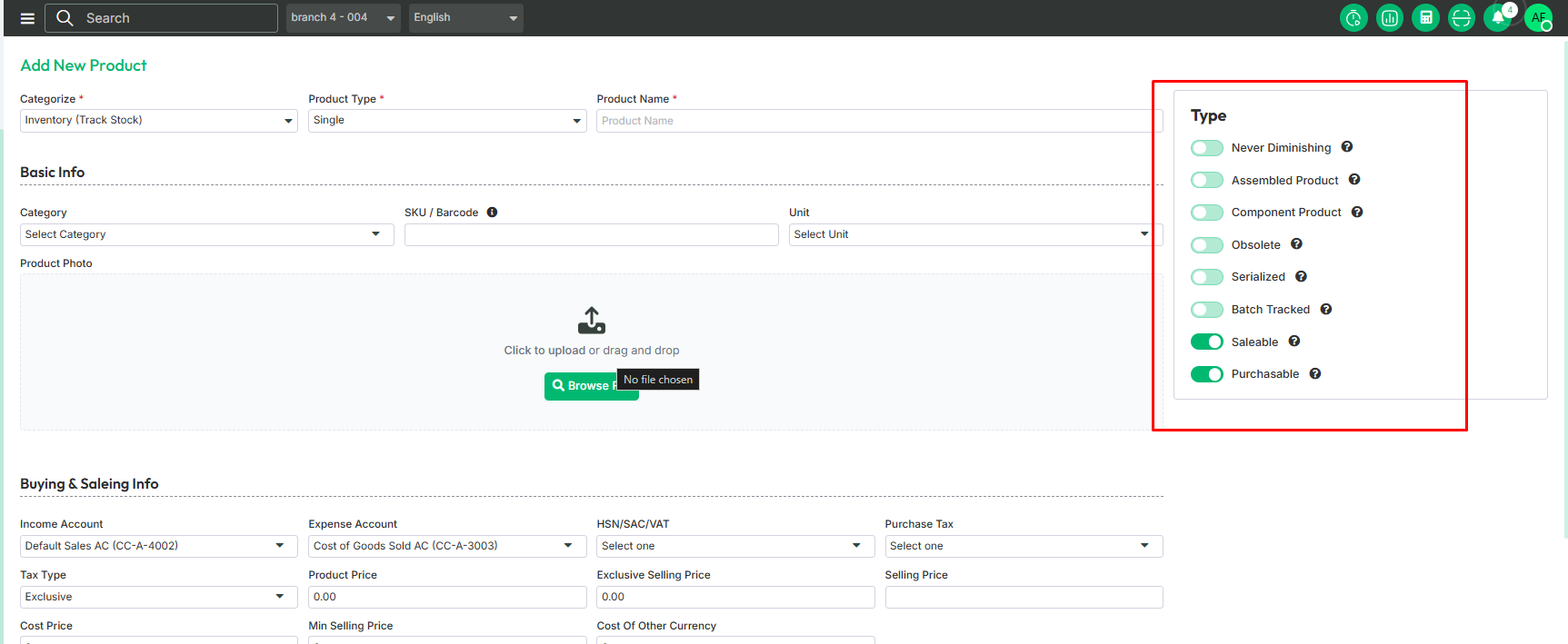This screenshot has height=644, width=1568.
Task: Click the green Browse file button
Action: coord(582,386)
